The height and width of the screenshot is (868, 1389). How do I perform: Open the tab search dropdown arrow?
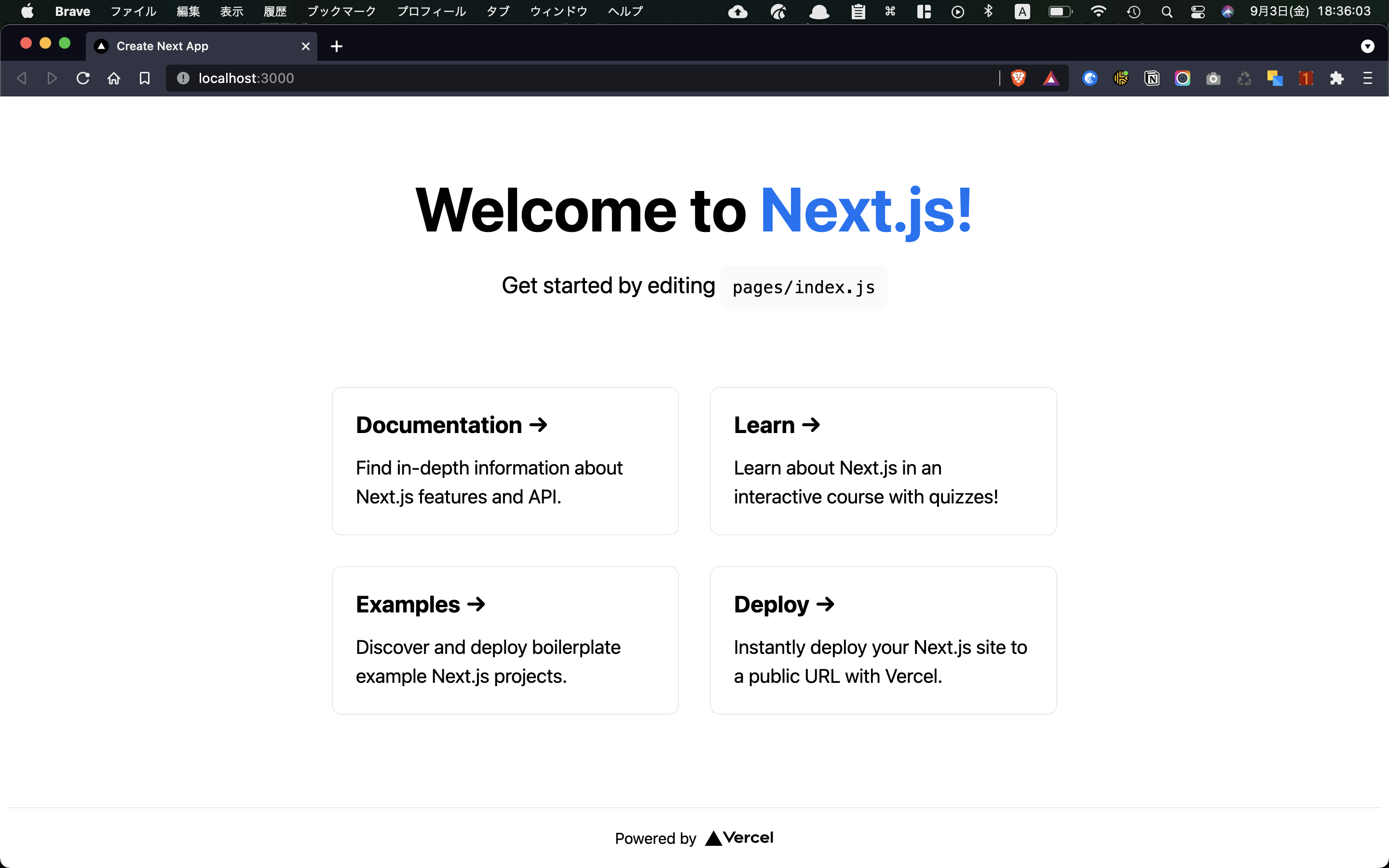[x=1368, y=46]
